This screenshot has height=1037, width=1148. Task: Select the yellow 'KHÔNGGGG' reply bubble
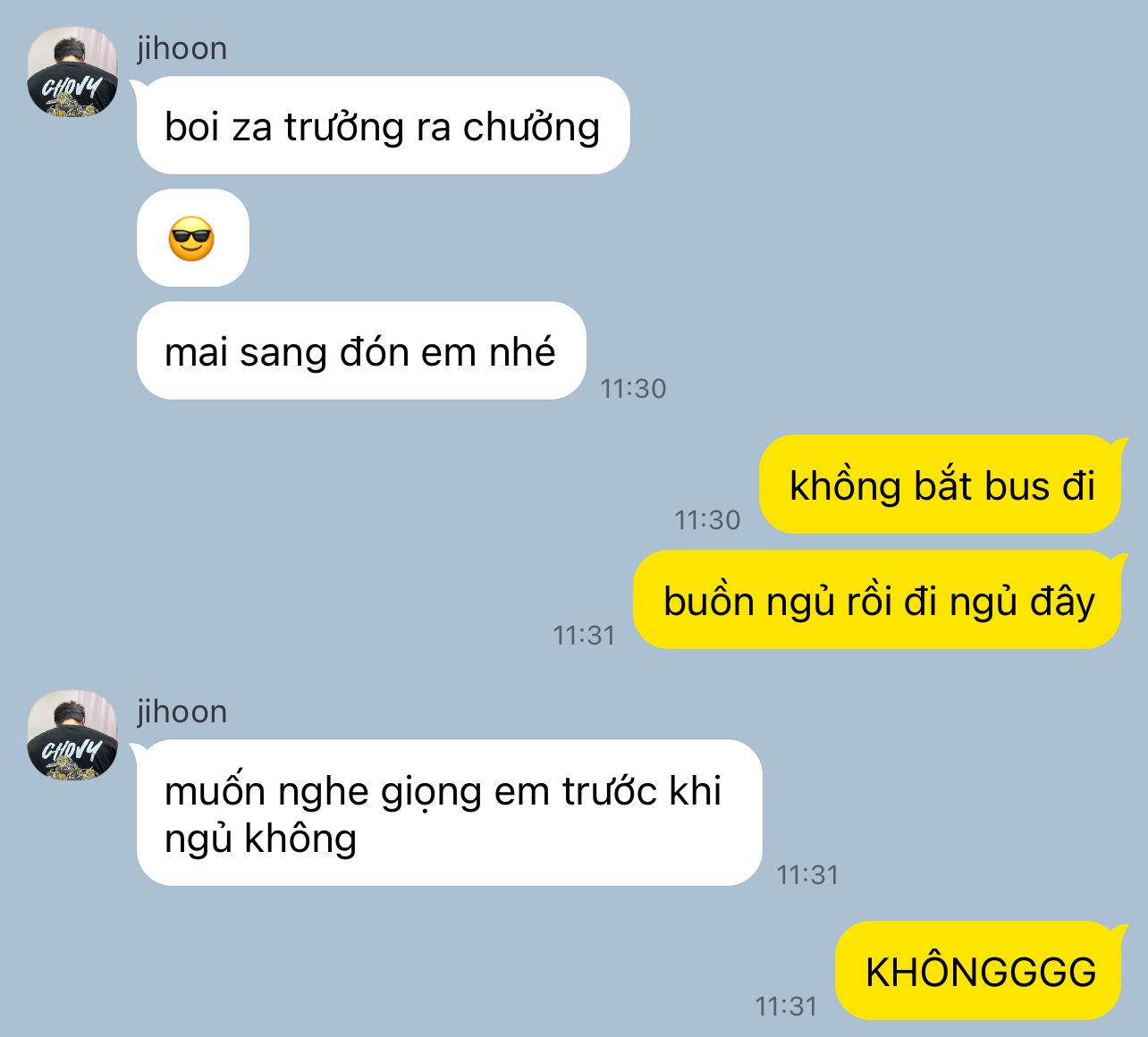[x=979, y=970]
